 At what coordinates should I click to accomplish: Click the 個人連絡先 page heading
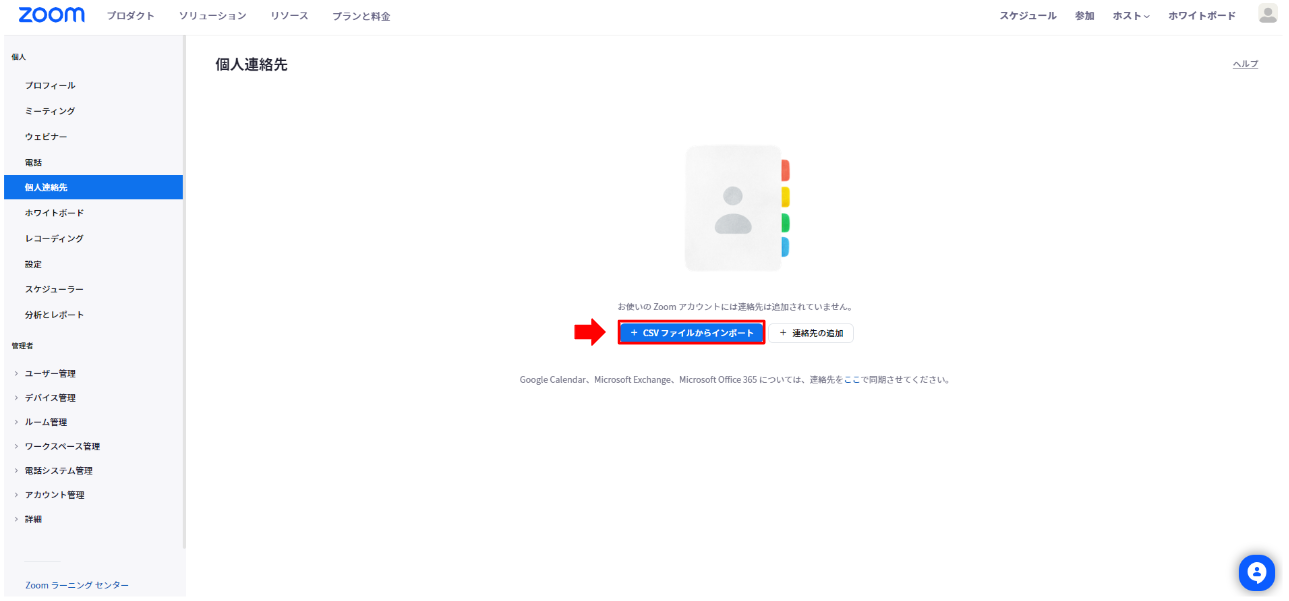(x=251, y=65)
